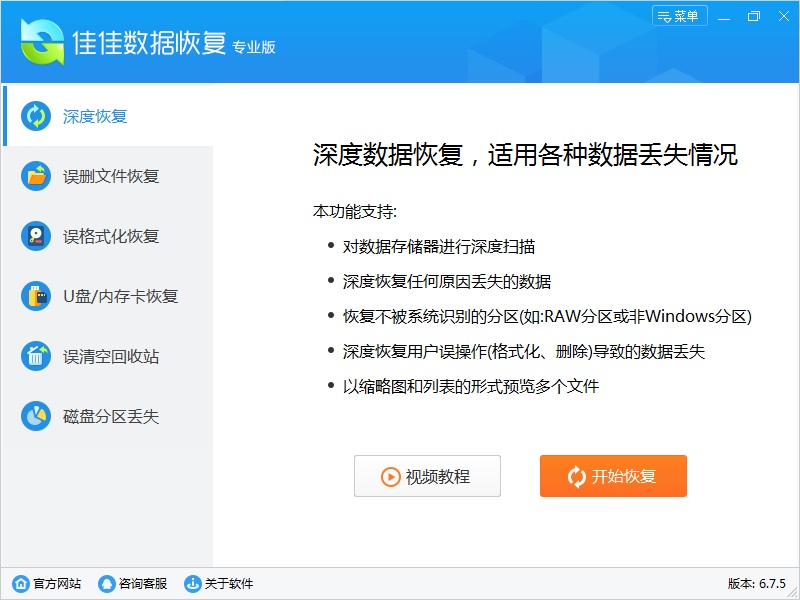
Task: Click the 以缩略图和列表的形式预览多个文件 text
Action: 470,386
